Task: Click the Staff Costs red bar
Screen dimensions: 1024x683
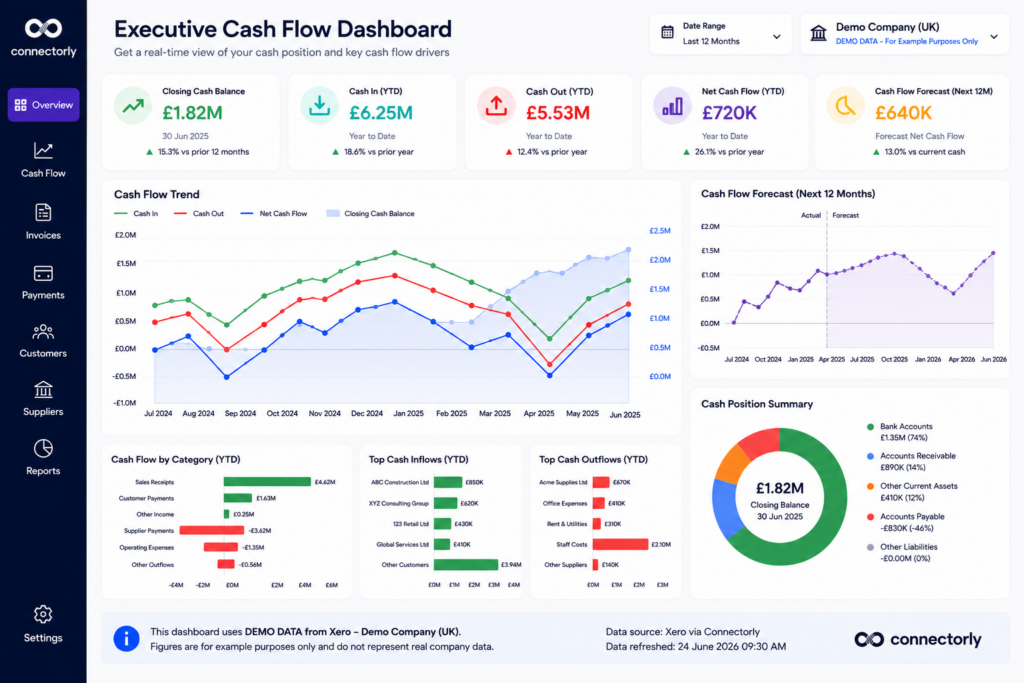Action: point(620,544)
